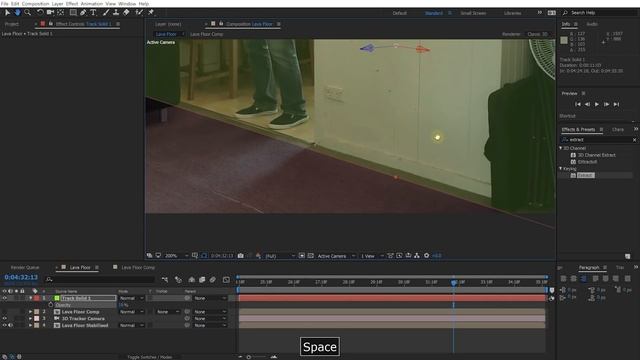Open the Effect menu
640x360 pixels.
tap(72, 4)
